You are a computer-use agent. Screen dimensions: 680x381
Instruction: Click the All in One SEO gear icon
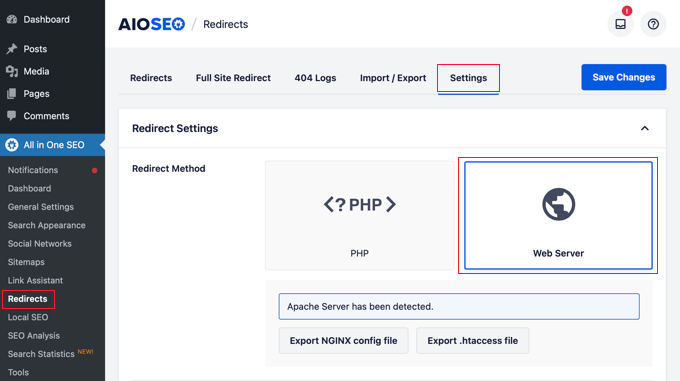(x=12, y=145)
